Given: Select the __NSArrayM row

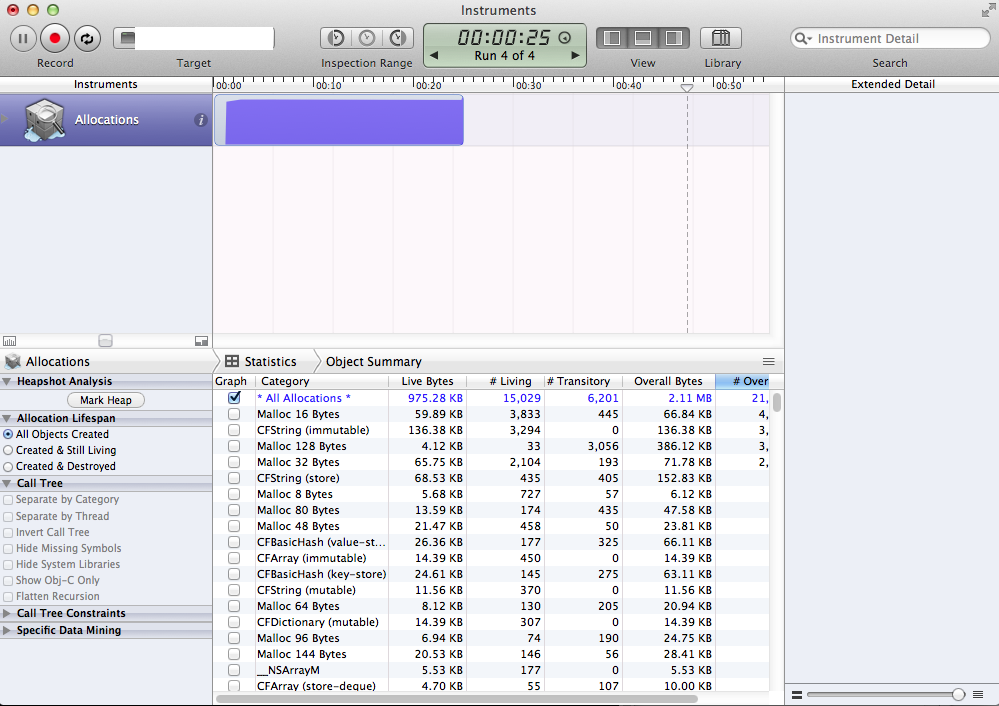Looking at the screenshot, I should [x=491, y=670].
